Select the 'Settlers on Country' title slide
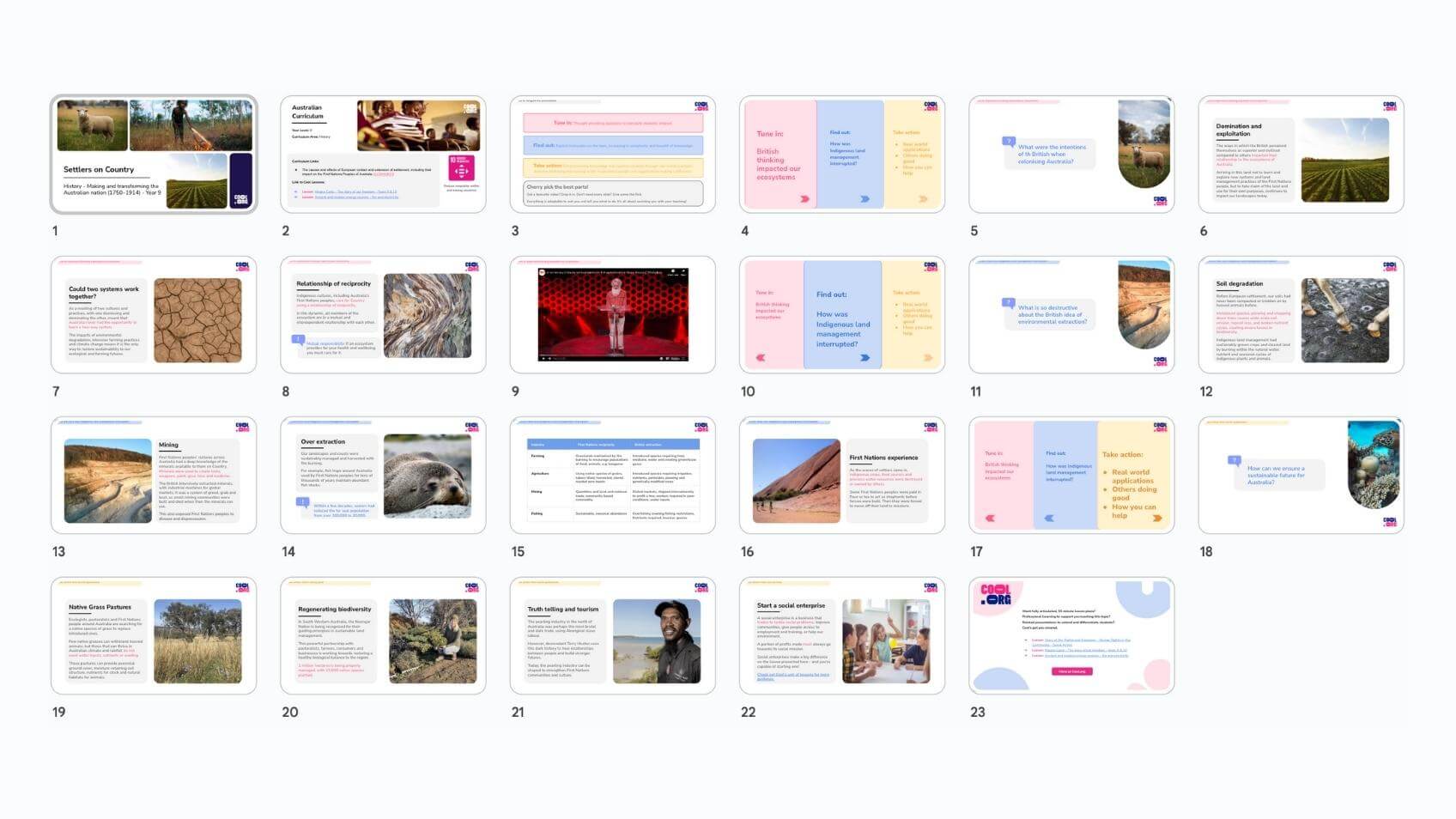Screen dimensions: 1456x819 pyautogui.click(x=154, y=155)
